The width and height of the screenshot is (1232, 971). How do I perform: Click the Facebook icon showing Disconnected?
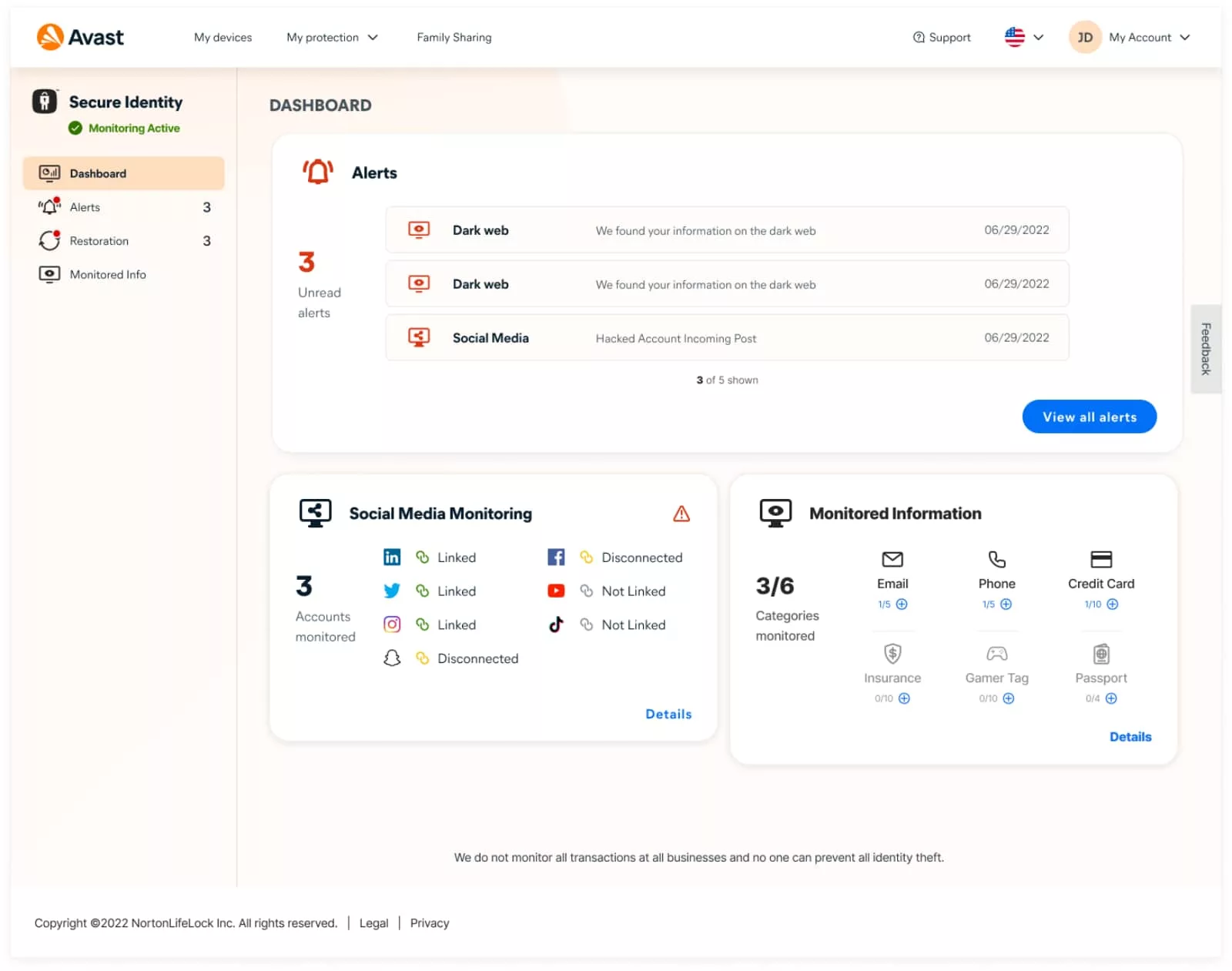(556, 557)
